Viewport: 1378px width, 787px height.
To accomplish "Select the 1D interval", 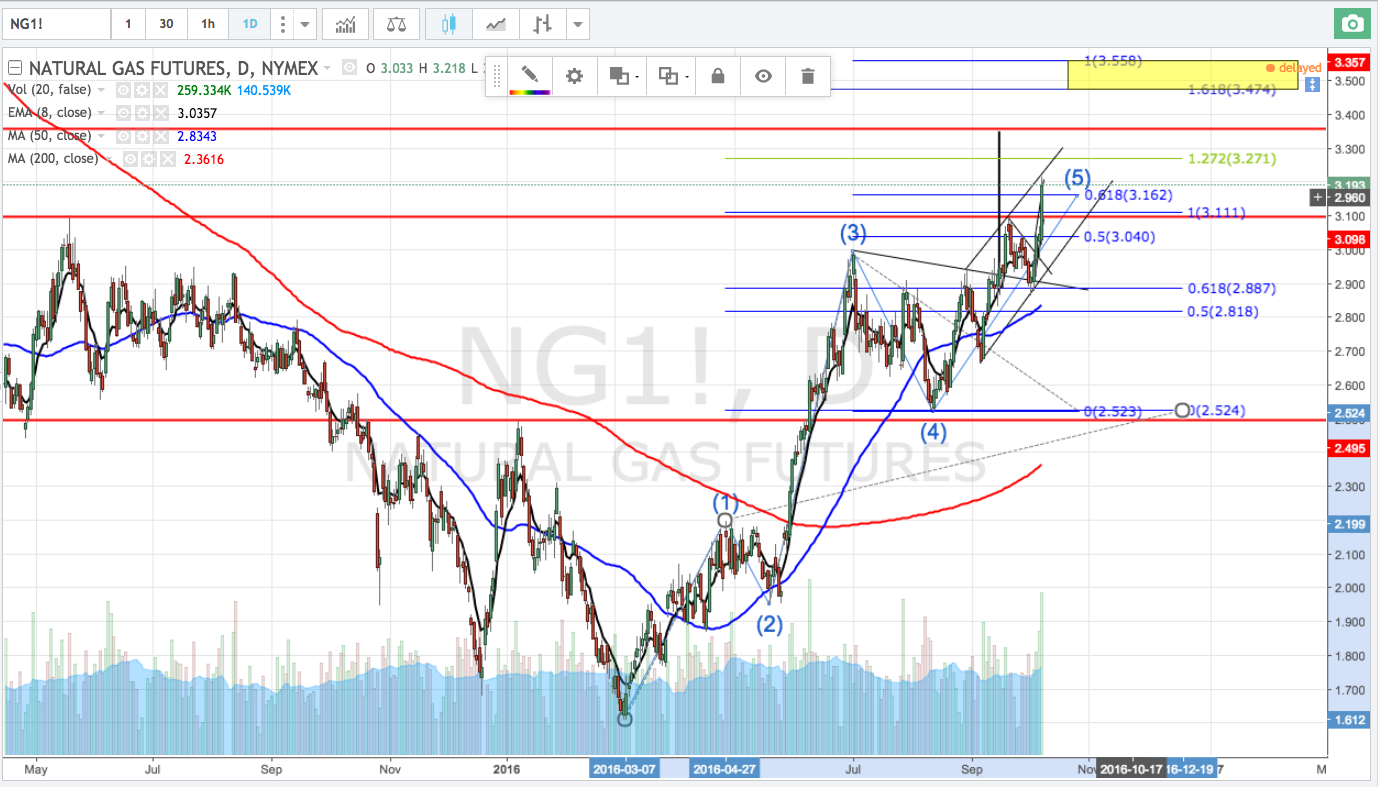I will [x=250, y=23].
